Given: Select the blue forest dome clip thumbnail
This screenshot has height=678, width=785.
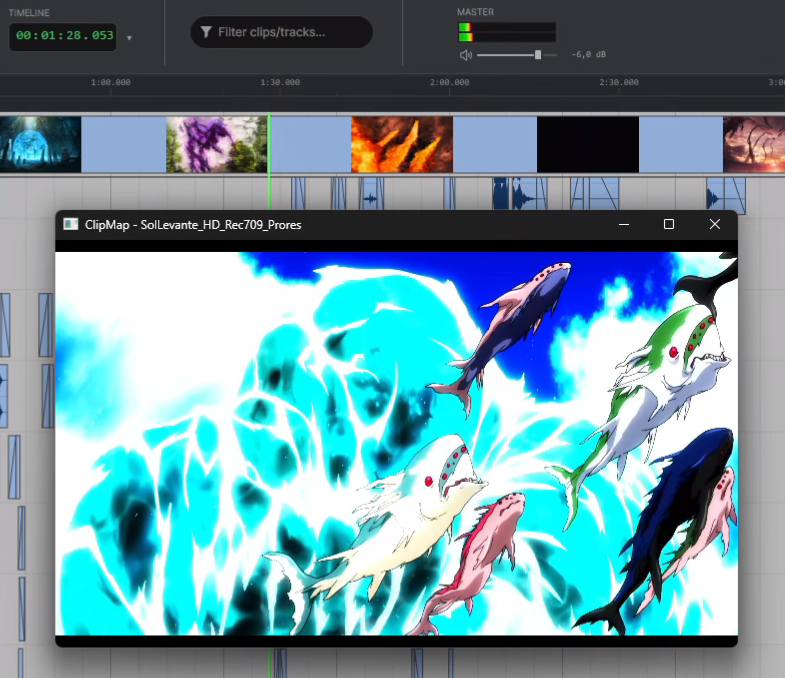Looking at the screenshot, I should pos(40,145).
